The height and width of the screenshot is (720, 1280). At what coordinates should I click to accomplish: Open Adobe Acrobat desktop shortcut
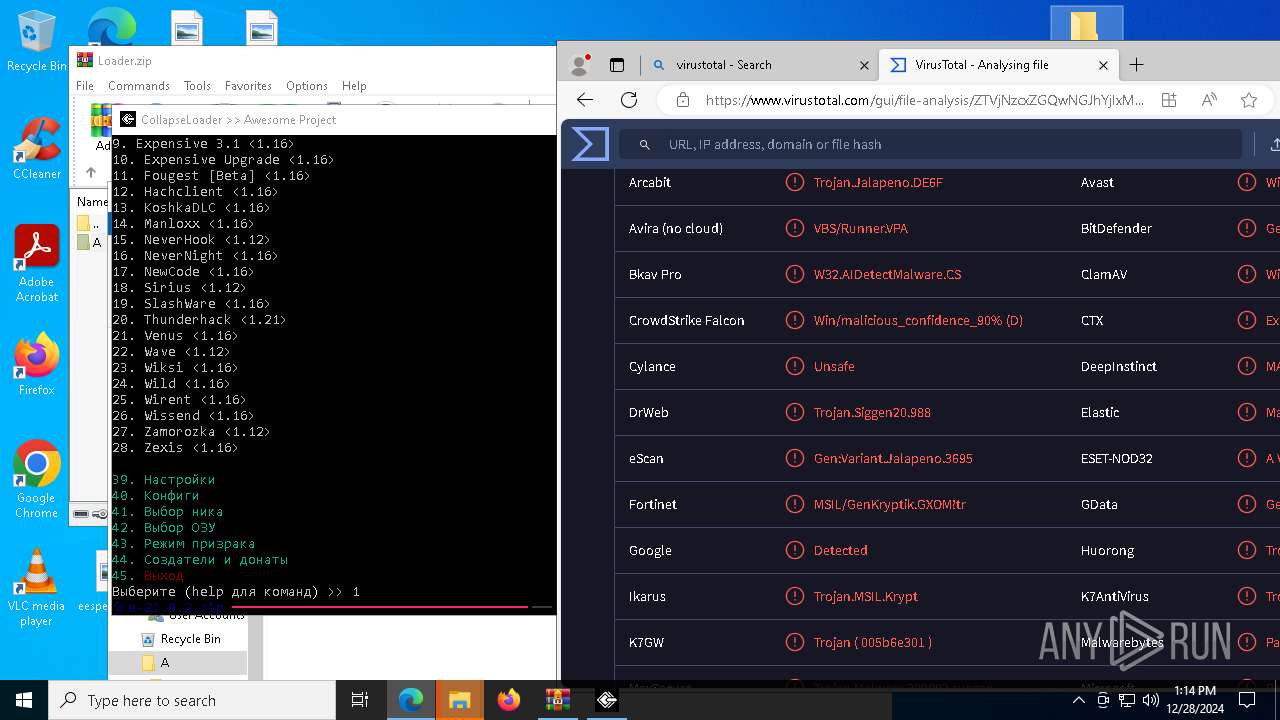click(36, 264)
